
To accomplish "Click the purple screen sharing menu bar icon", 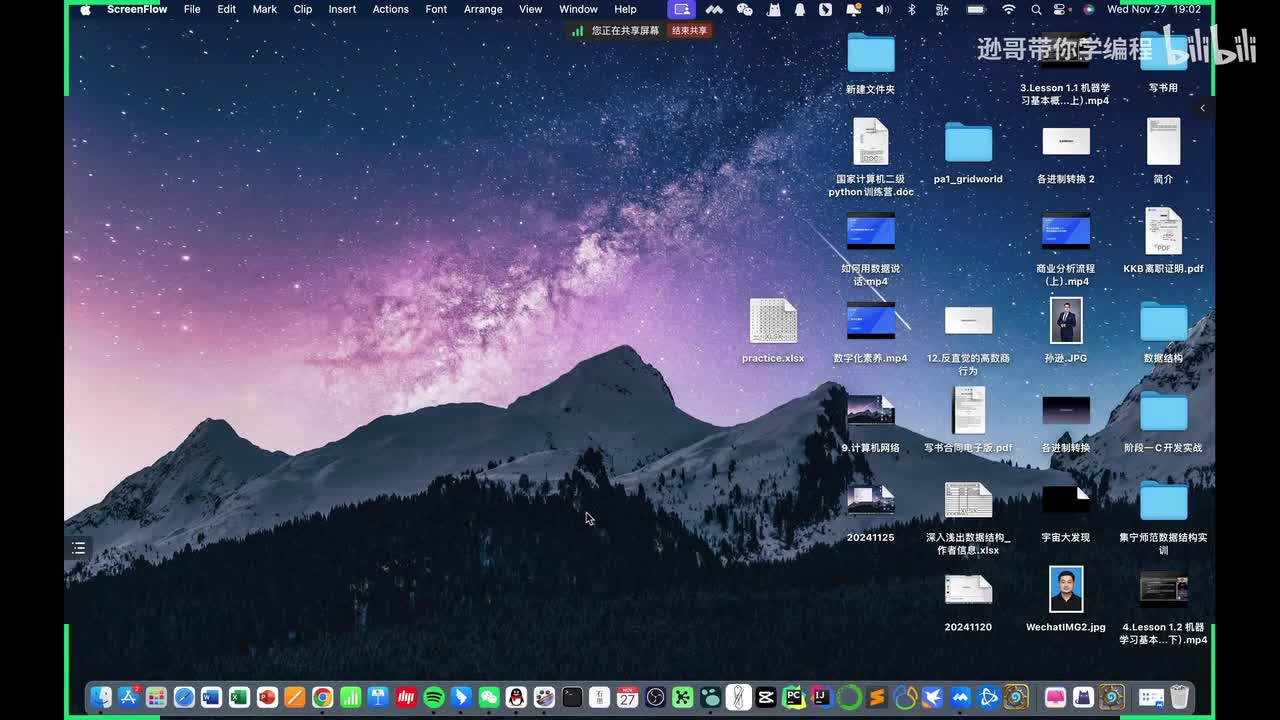I will [682, 9].
